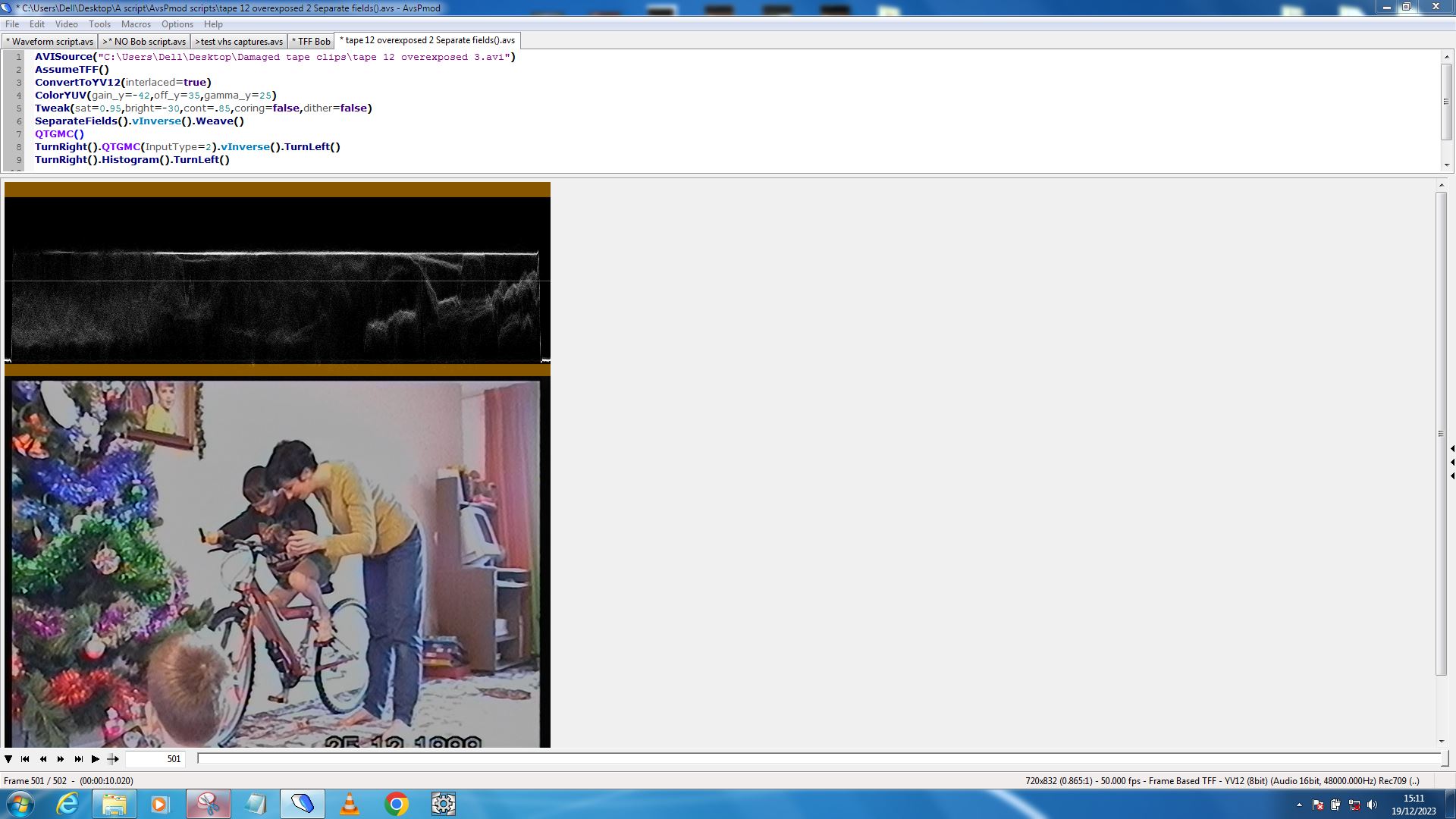Click middle slider-panel arrow at right edge
The height and width of the screenshot is (819, 1456).
(1452, 463)
